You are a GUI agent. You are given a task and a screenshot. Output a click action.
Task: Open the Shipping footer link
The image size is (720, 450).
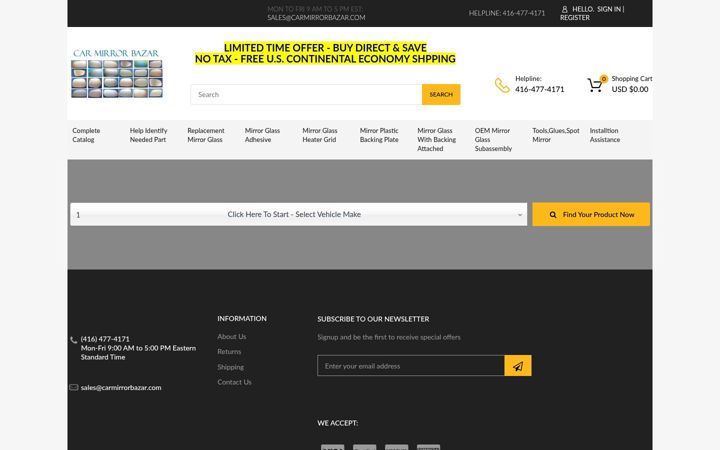tap(231, 367)
